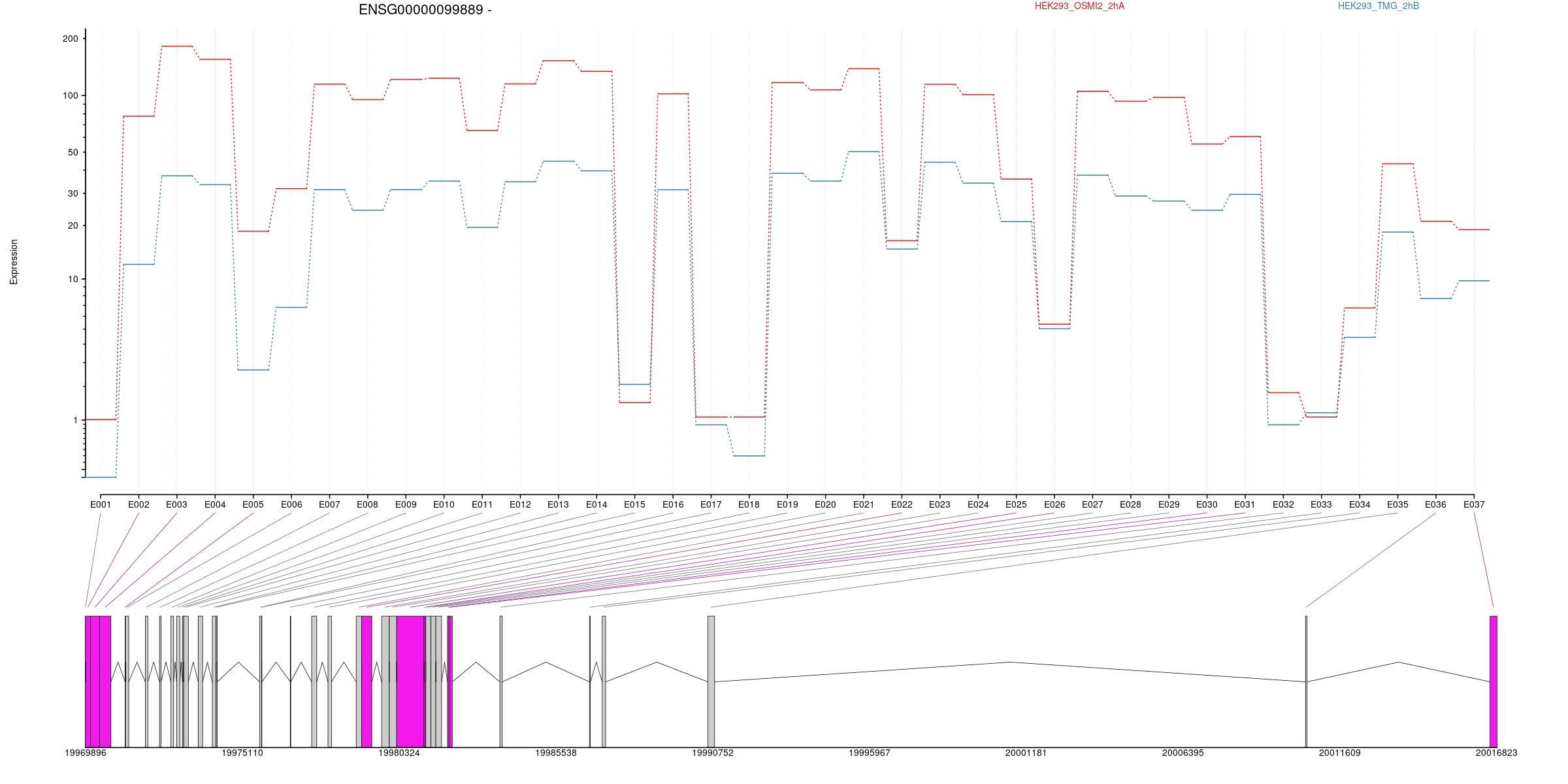The width and height of the screenshot is (1568, 784).
Task: Select exon label E035
Action: [x=1397, y=505]
